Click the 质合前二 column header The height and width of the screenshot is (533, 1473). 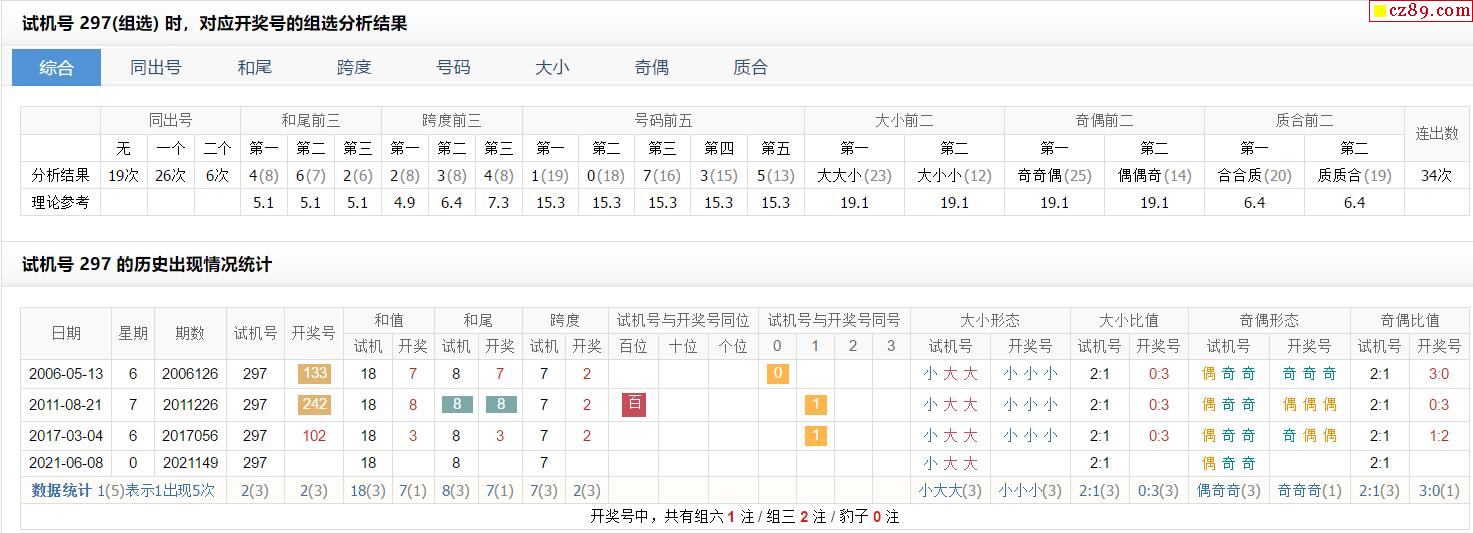pos(1304,120)
